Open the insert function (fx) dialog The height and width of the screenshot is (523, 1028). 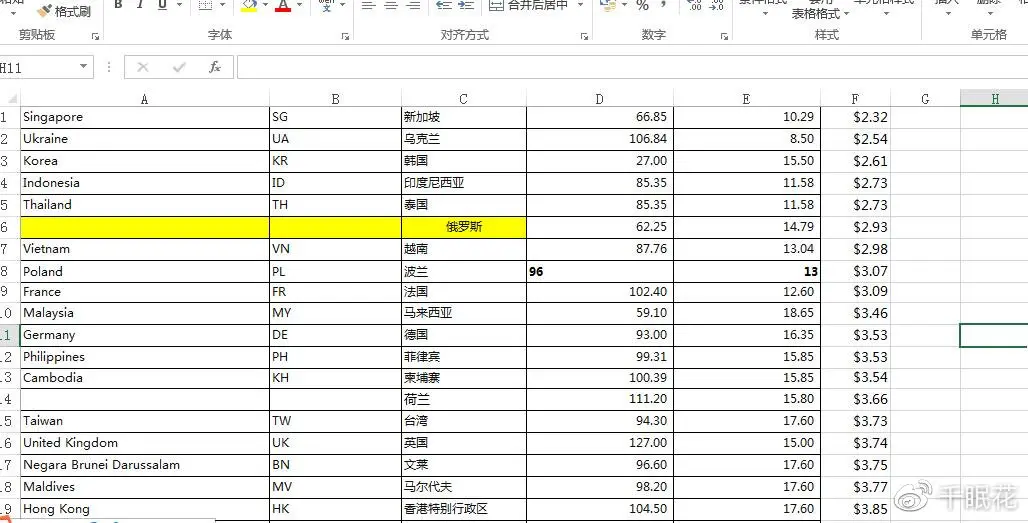[215, 67]
